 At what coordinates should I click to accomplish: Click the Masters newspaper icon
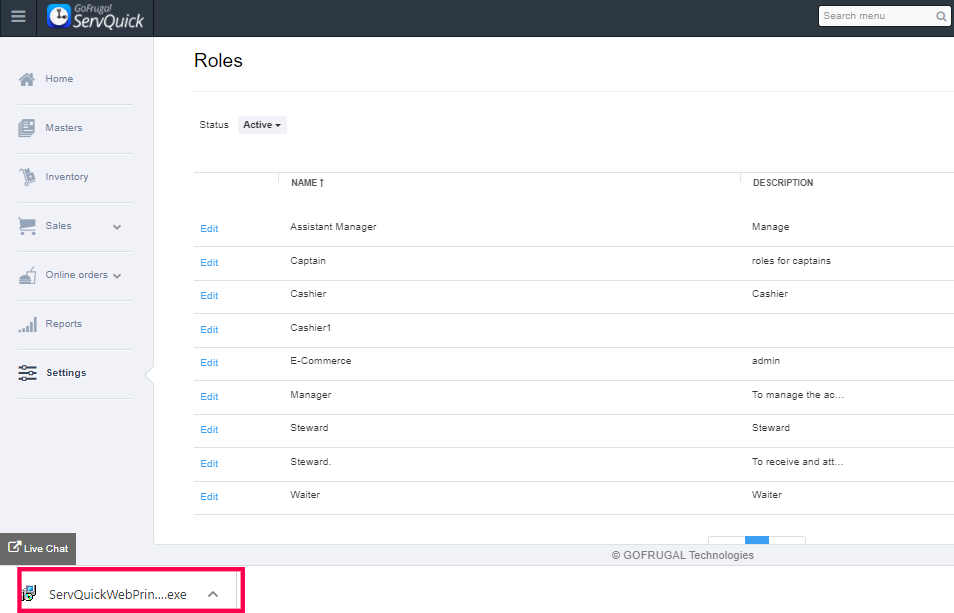pyautogui.click(x=27, y=128)
